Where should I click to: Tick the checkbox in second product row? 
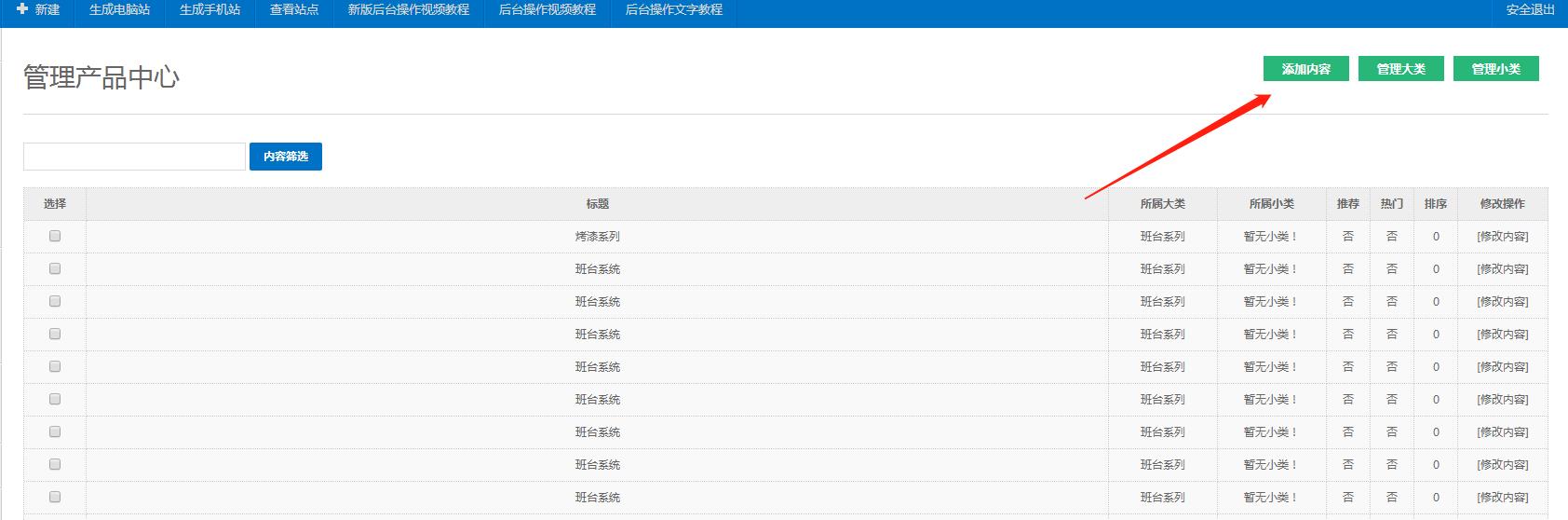pos(55,269)
